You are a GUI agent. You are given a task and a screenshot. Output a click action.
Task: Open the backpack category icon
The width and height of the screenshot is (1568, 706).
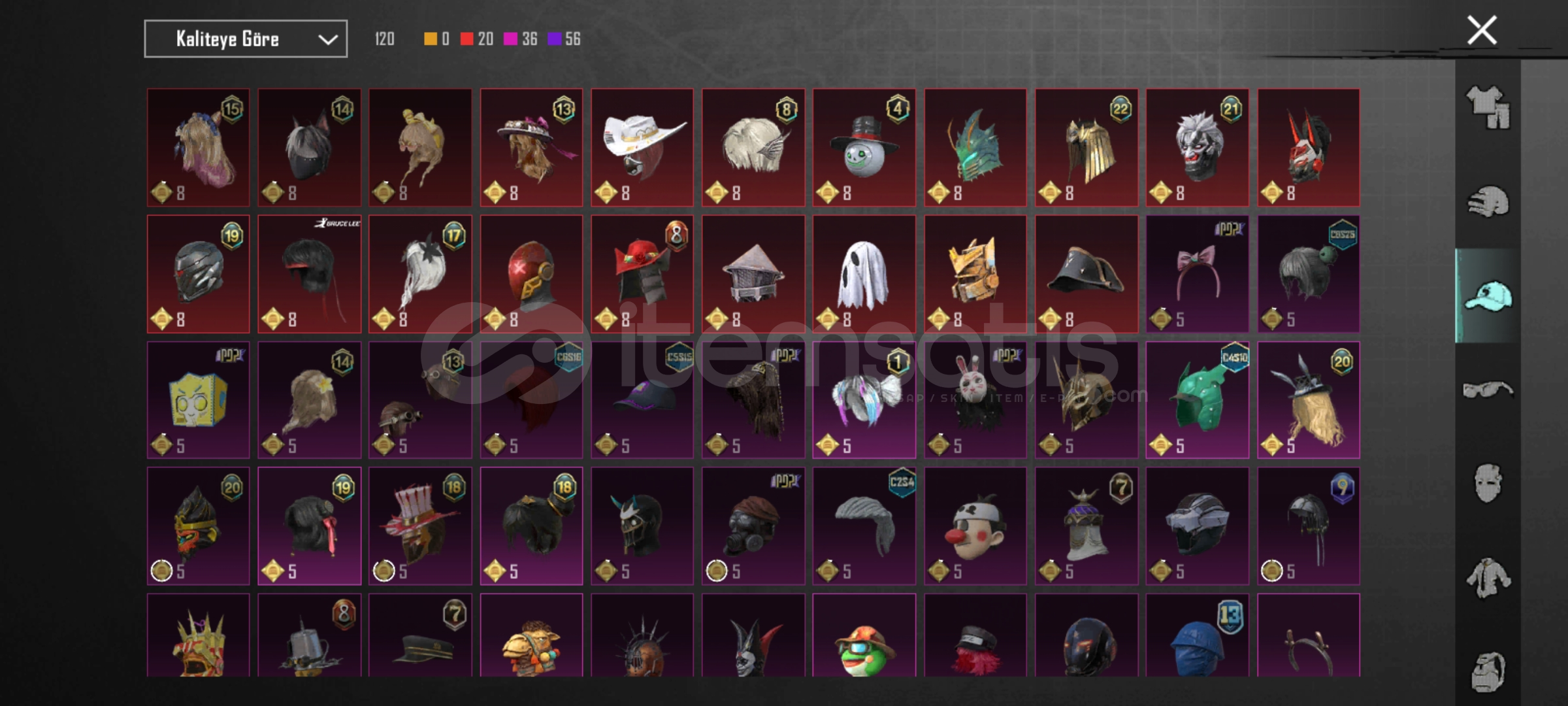tap(1488, 671)
